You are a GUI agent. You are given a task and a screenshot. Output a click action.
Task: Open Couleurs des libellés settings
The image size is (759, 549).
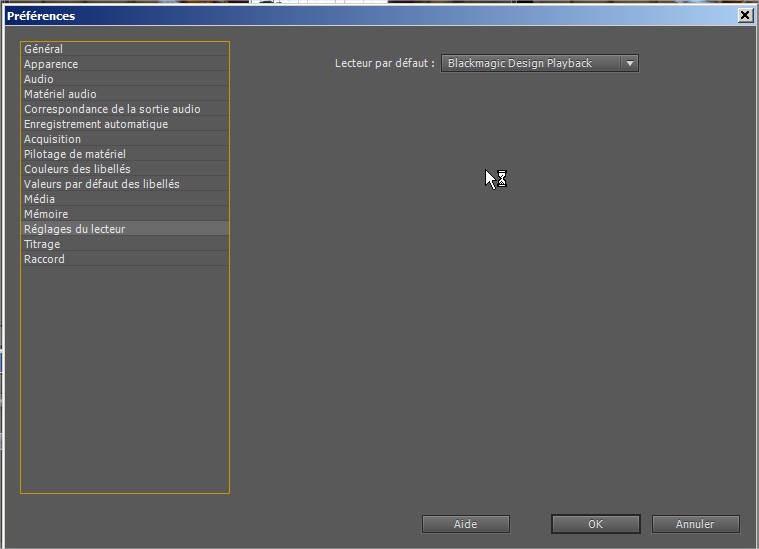125,169
